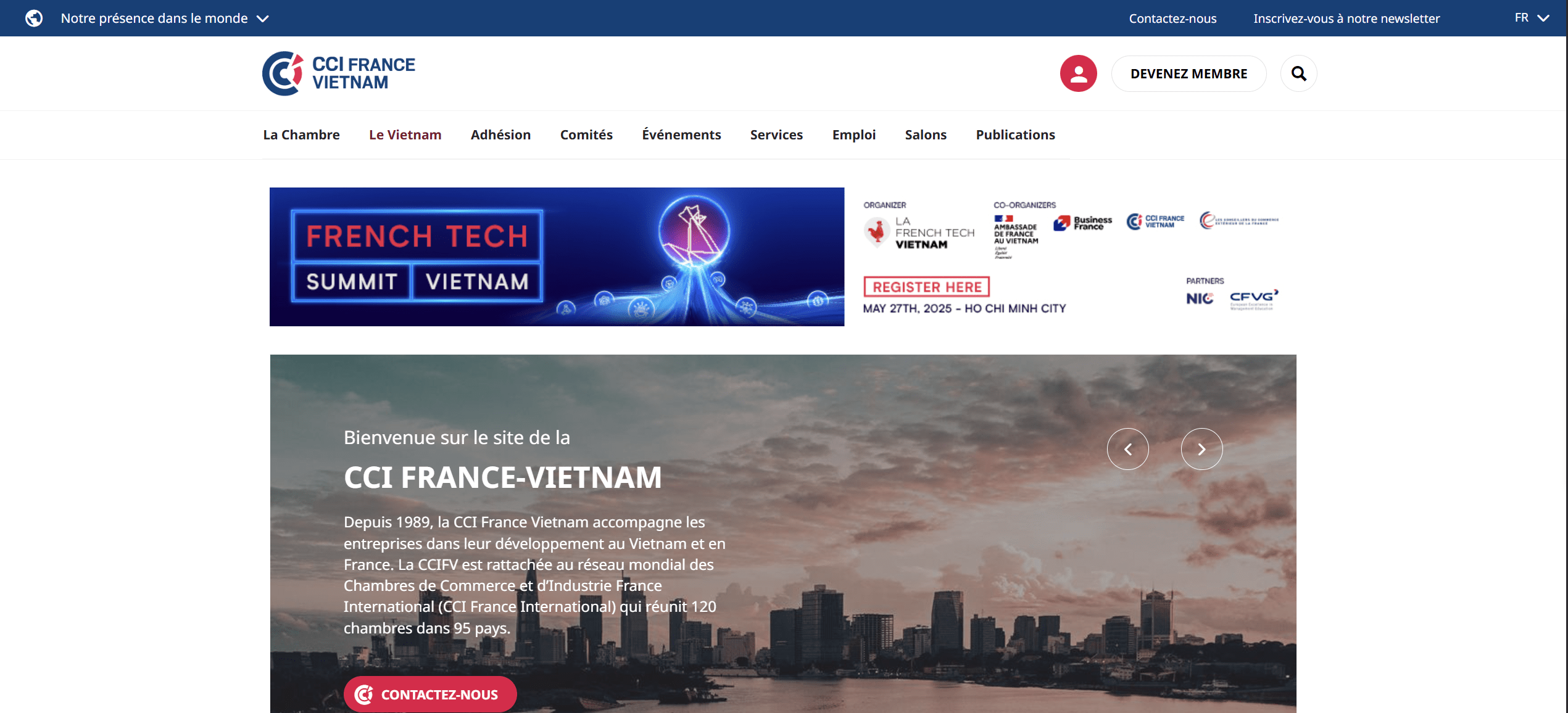Open the newsletter subscription link
Image resolution: width=1568 pixels, height=713 pixels.
(1346, 19)
